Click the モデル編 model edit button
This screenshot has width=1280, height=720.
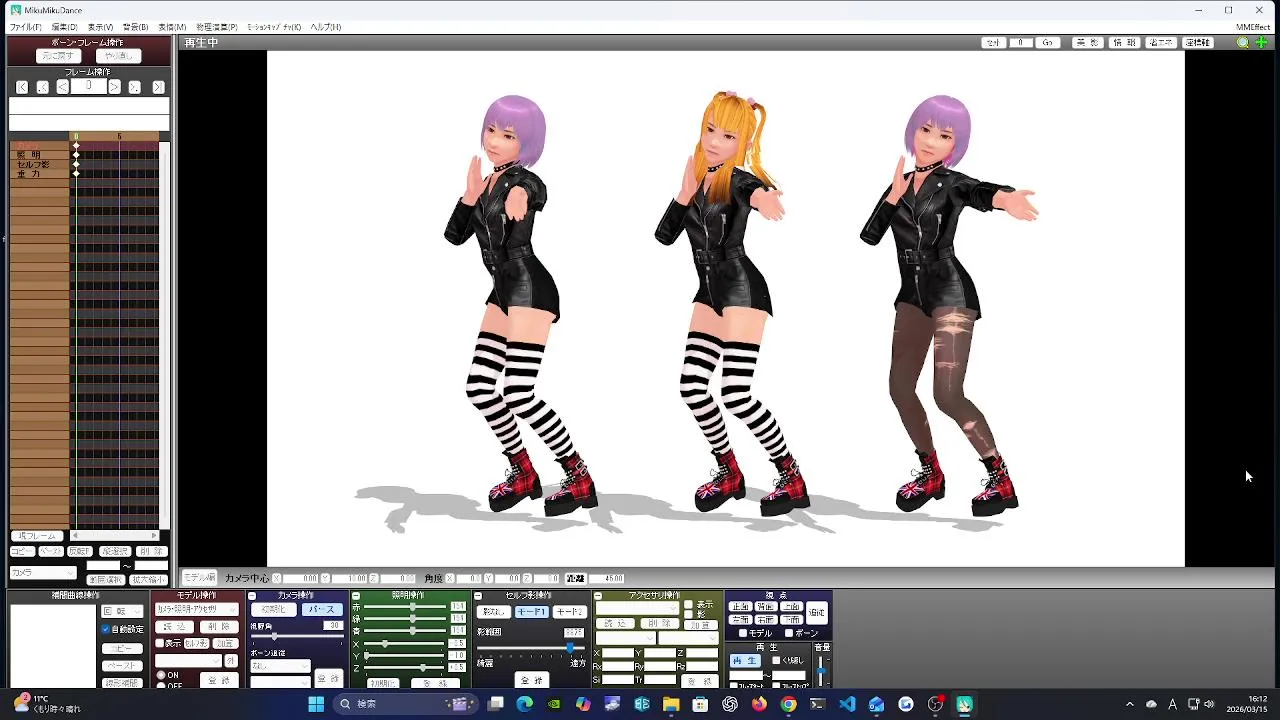pos(199,578)
